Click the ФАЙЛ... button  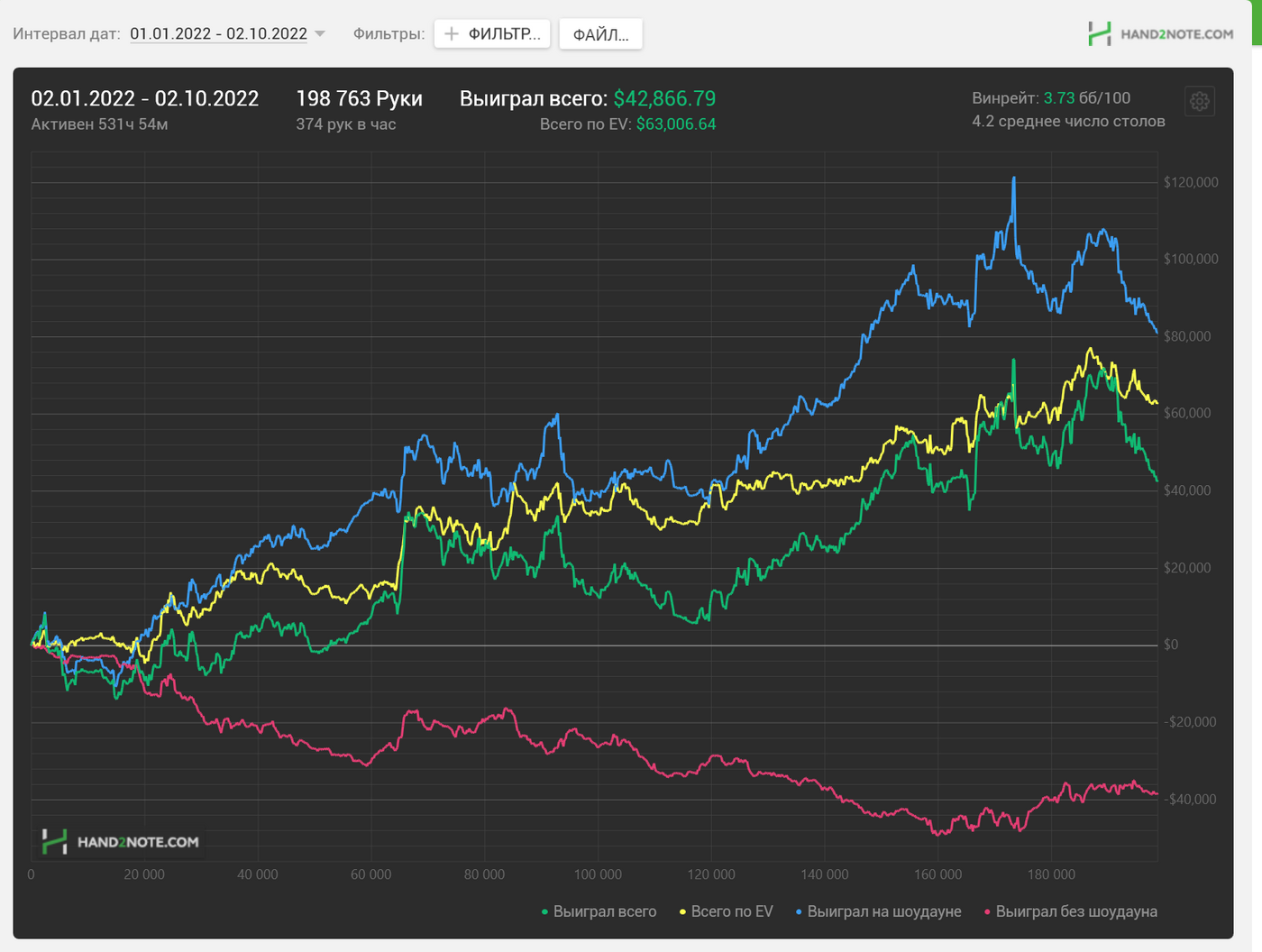pos(600,34)
